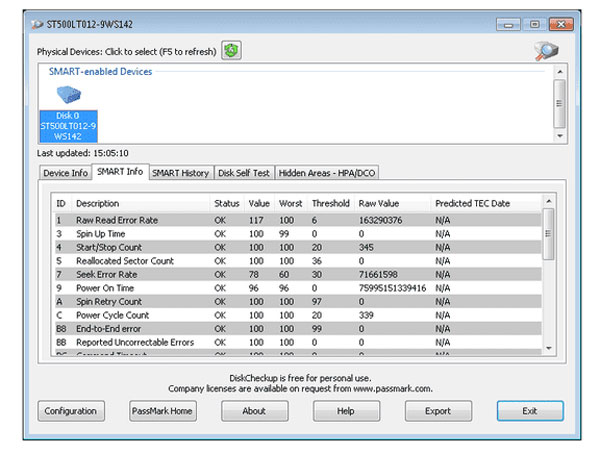Select the Power On Time row

(298, 288)
